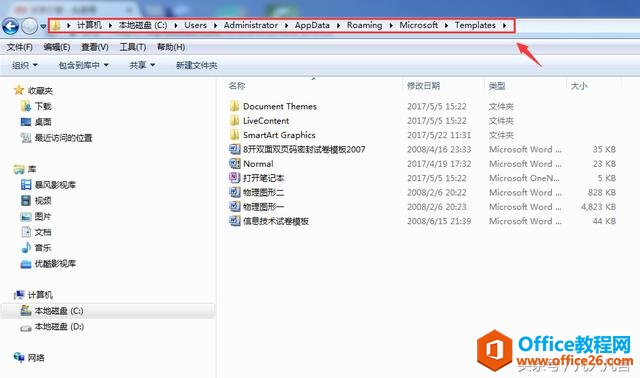This screenshot has height=378, width=640.
Task: Open the 工具(T) menu
Action: pos(133,47)
